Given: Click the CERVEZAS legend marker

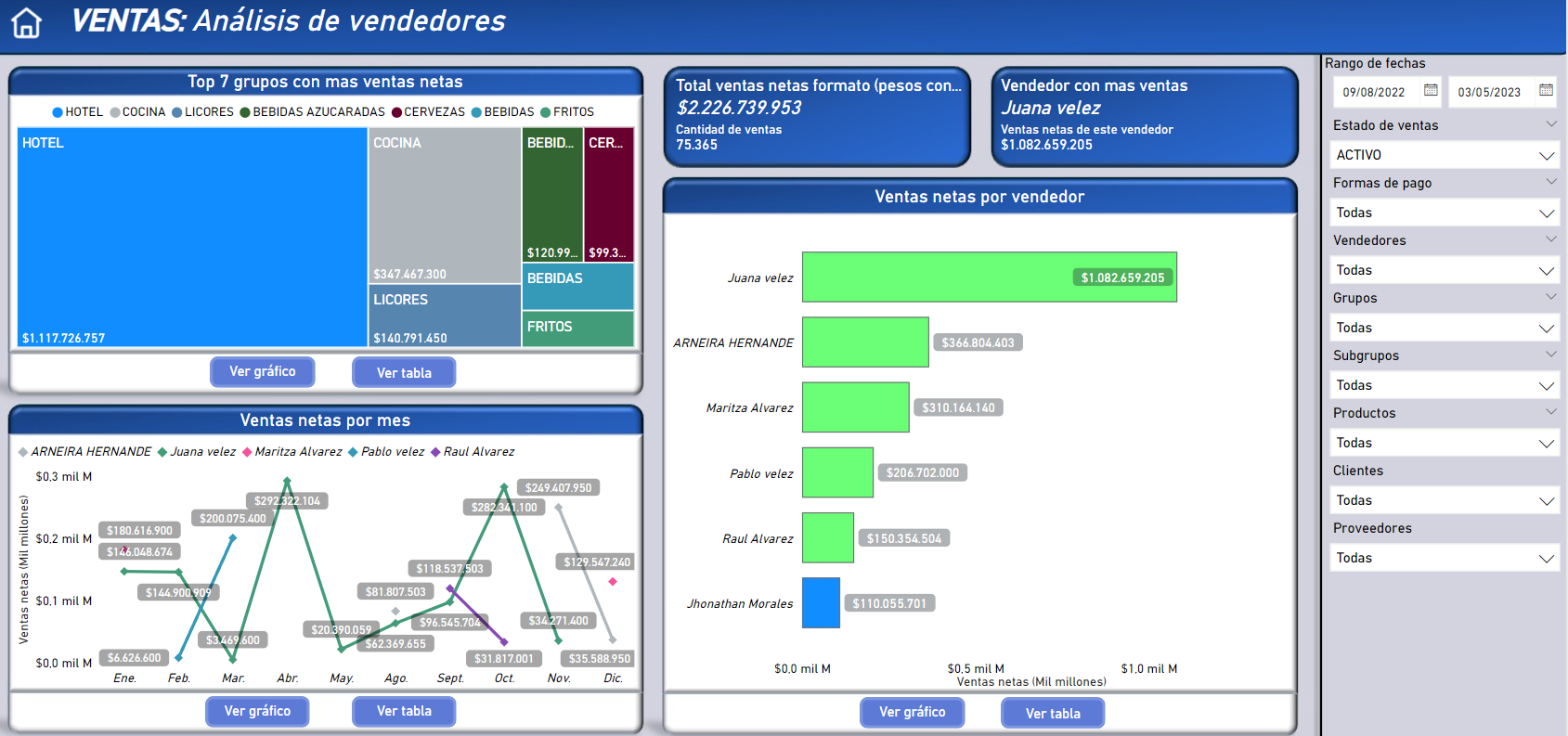Looking at the screenshot, I should pos(396,112).
